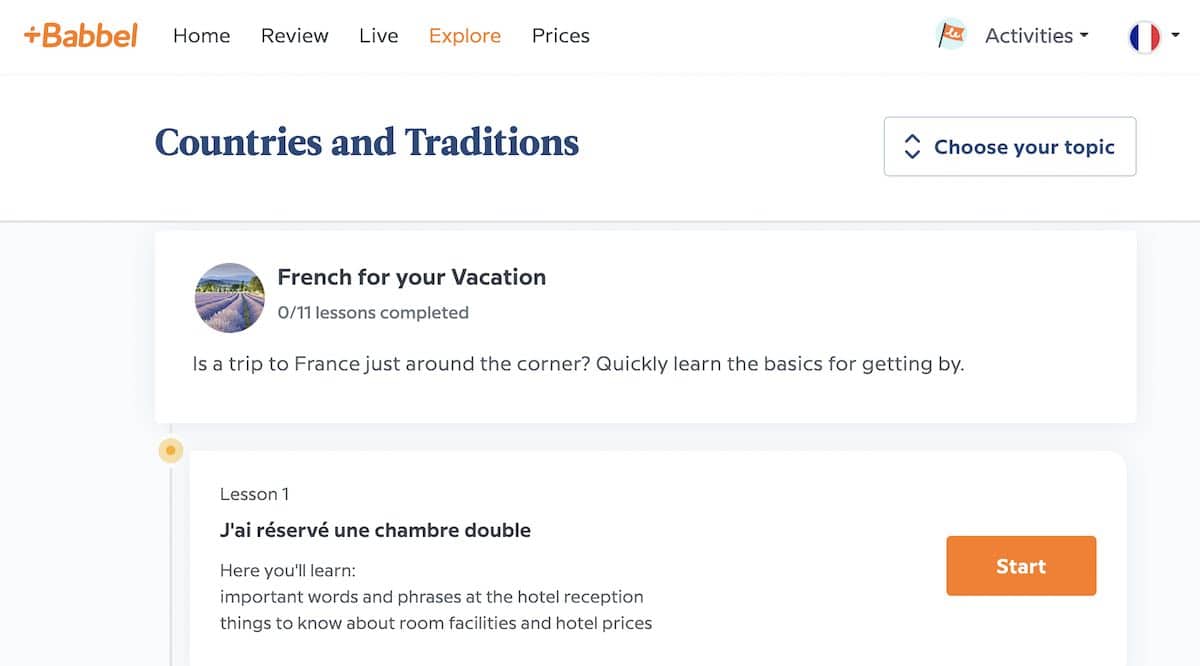Switch to the Live tab

(378, 35)
